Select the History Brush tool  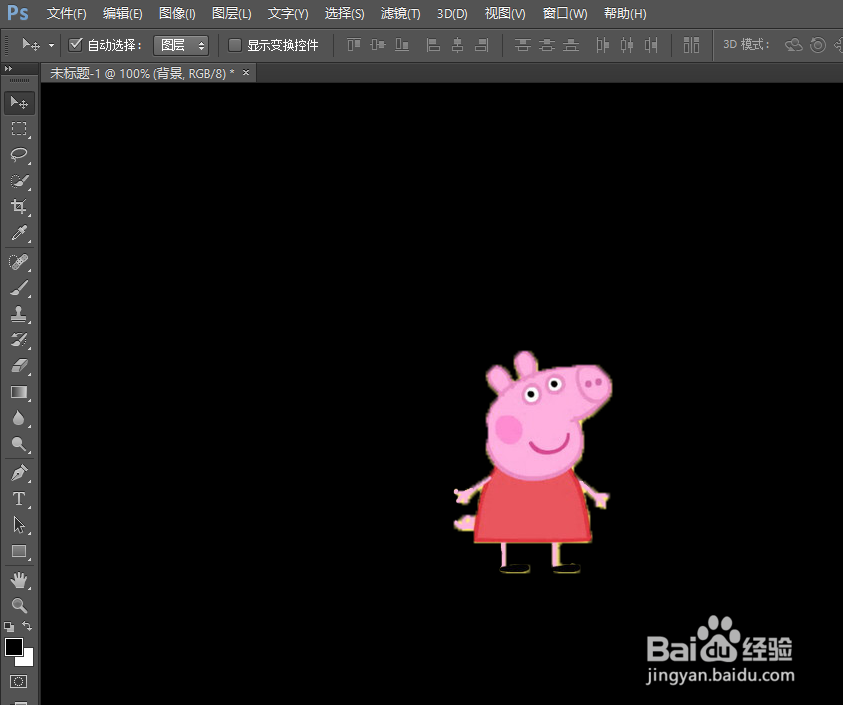19,340
